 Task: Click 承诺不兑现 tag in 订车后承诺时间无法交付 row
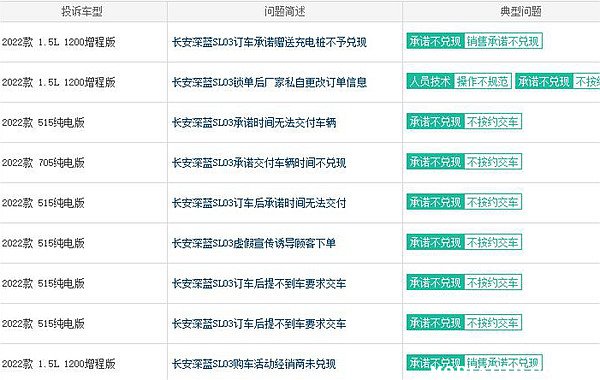pos(435,202)
